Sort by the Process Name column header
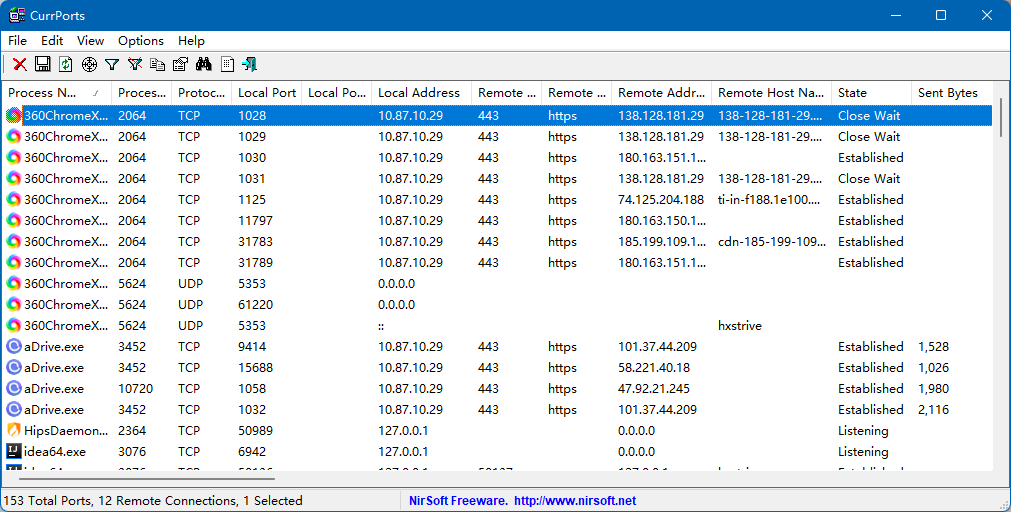 point(57,93)
